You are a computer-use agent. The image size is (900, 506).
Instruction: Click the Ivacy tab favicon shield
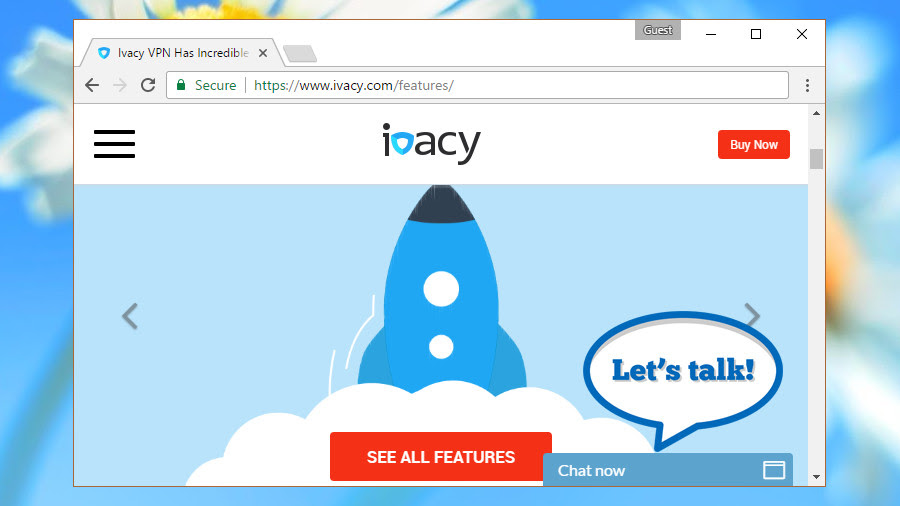[x=104, y=53]
